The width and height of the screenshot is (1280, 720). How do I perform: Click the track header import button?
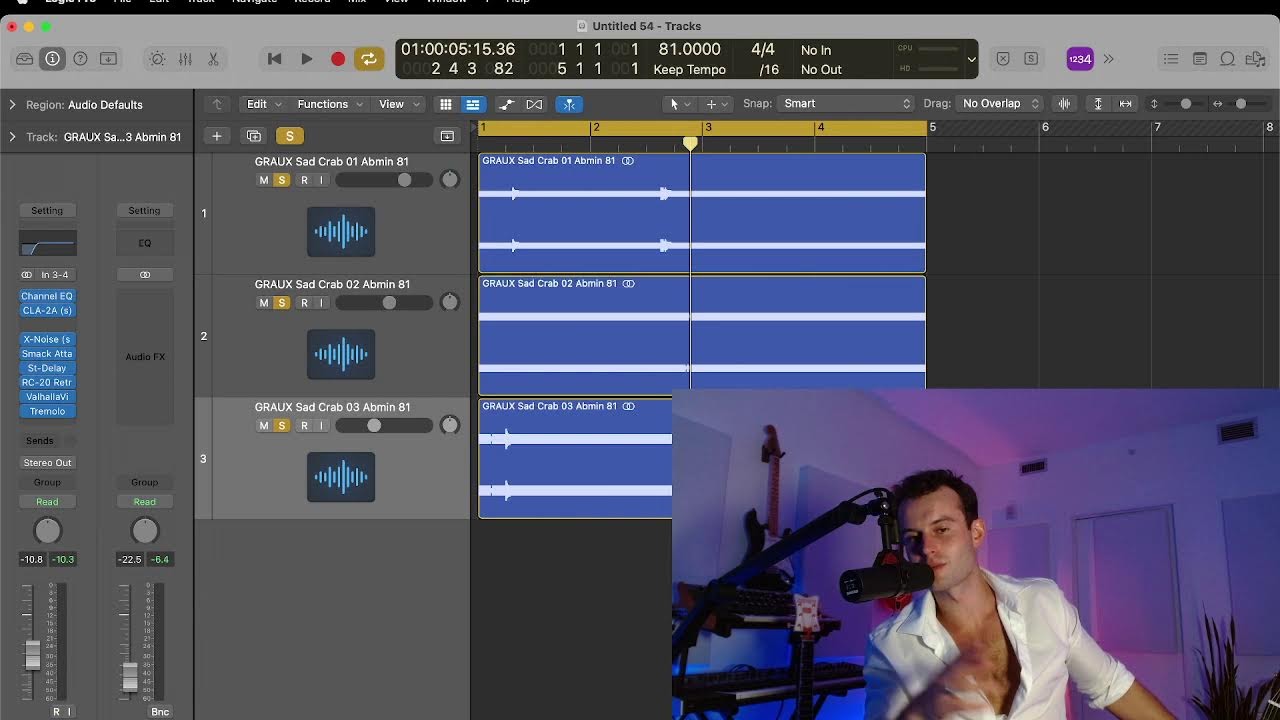pos(447,136)
